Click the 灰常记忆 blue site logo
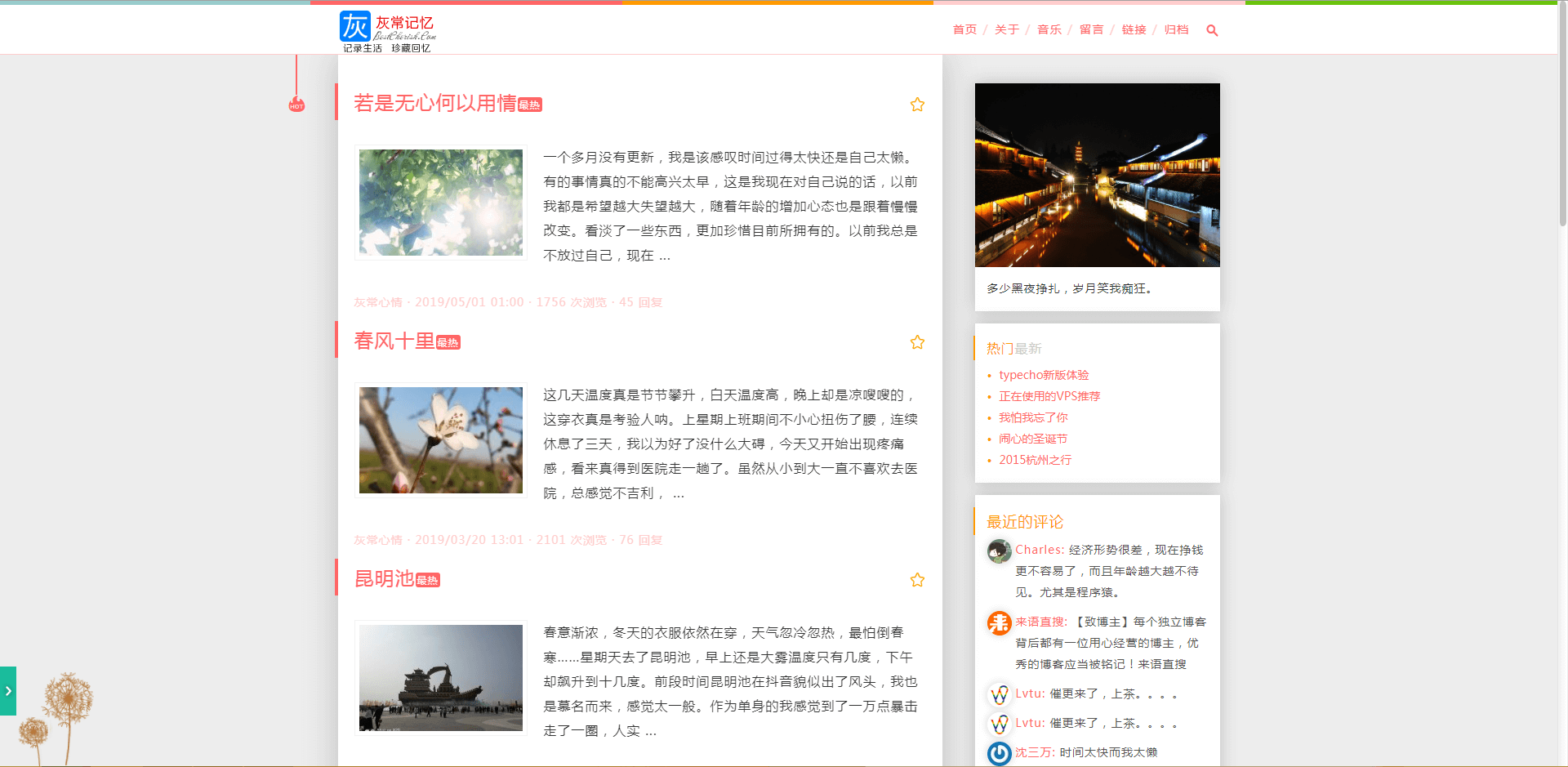 tap(354, 27)
